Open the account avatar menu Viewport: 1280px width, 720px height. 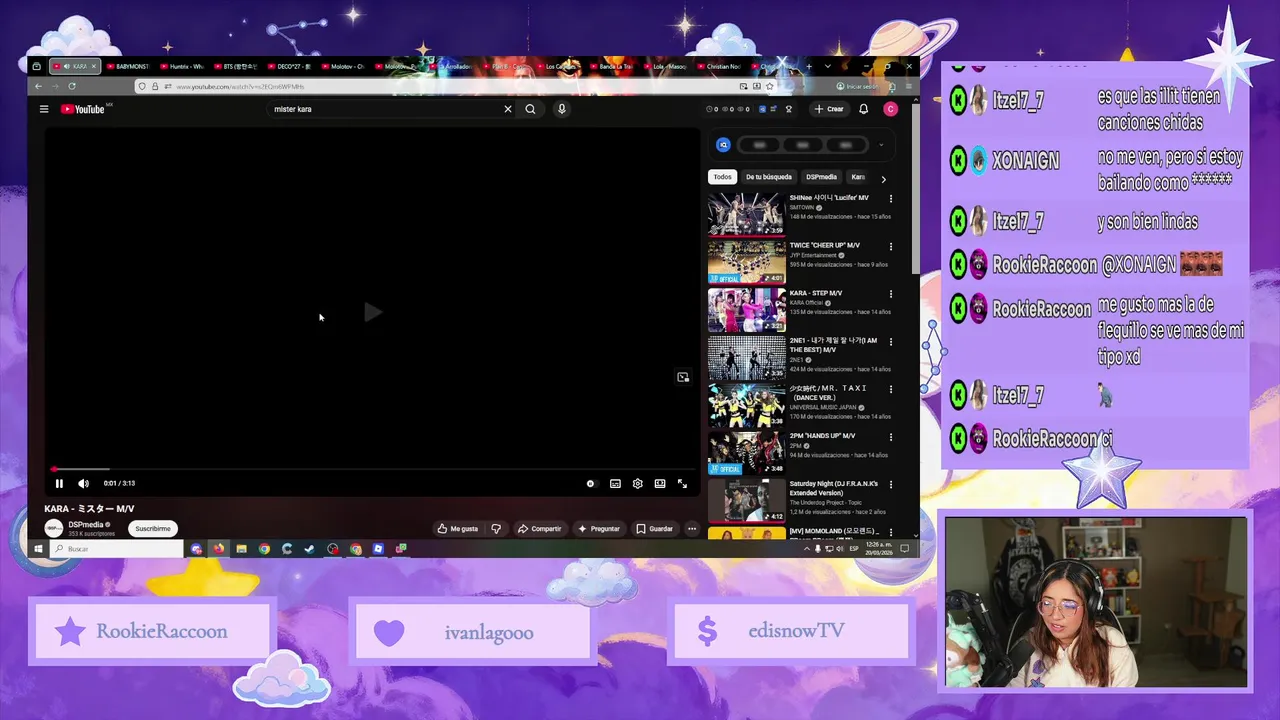coord(890,109)
